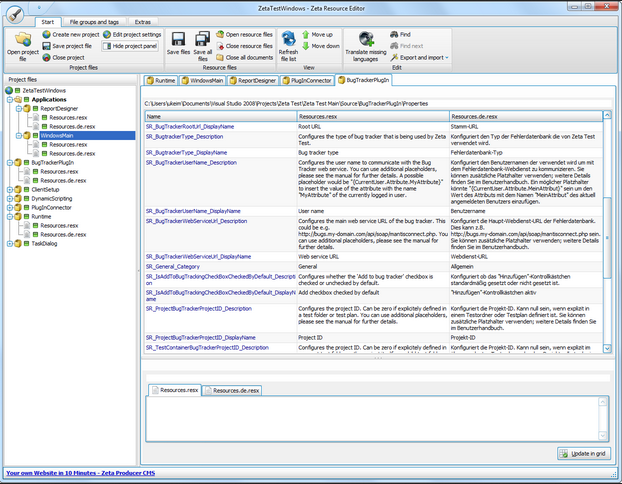Collapse Applications tree node

[x=10, y=100]
